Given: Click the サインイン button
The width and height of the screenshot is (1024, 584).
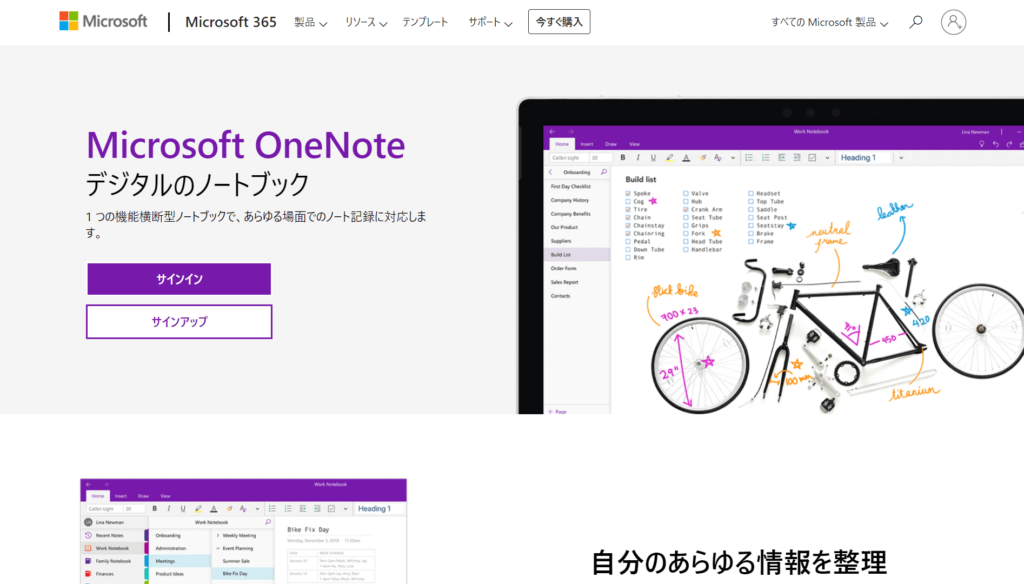Looking at the screenshot, I should [179, 279].
